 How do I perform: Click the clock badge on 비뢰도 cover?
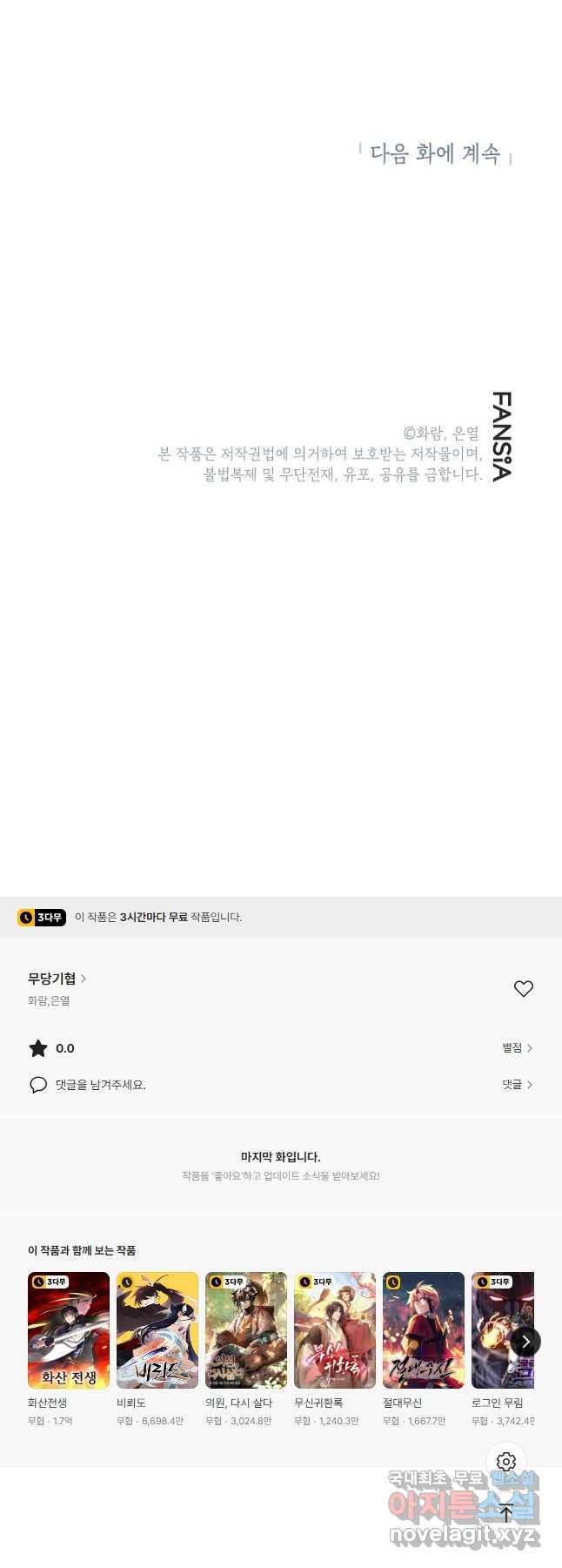[x=128, y=1282]
